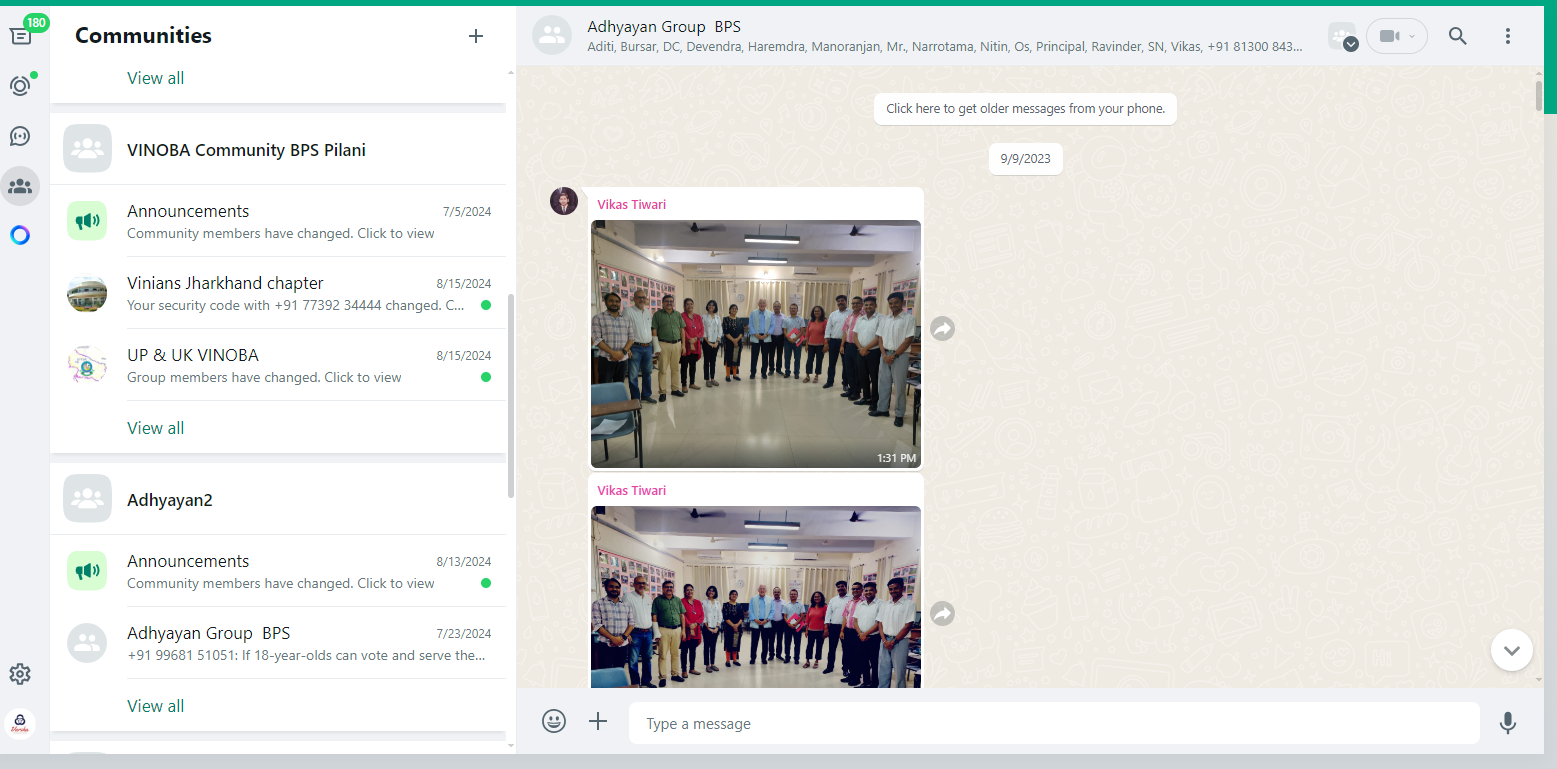Screen dimensions: 1557x769
Task: Expand the video call dropdown in header
Action: click(1396, 36)
